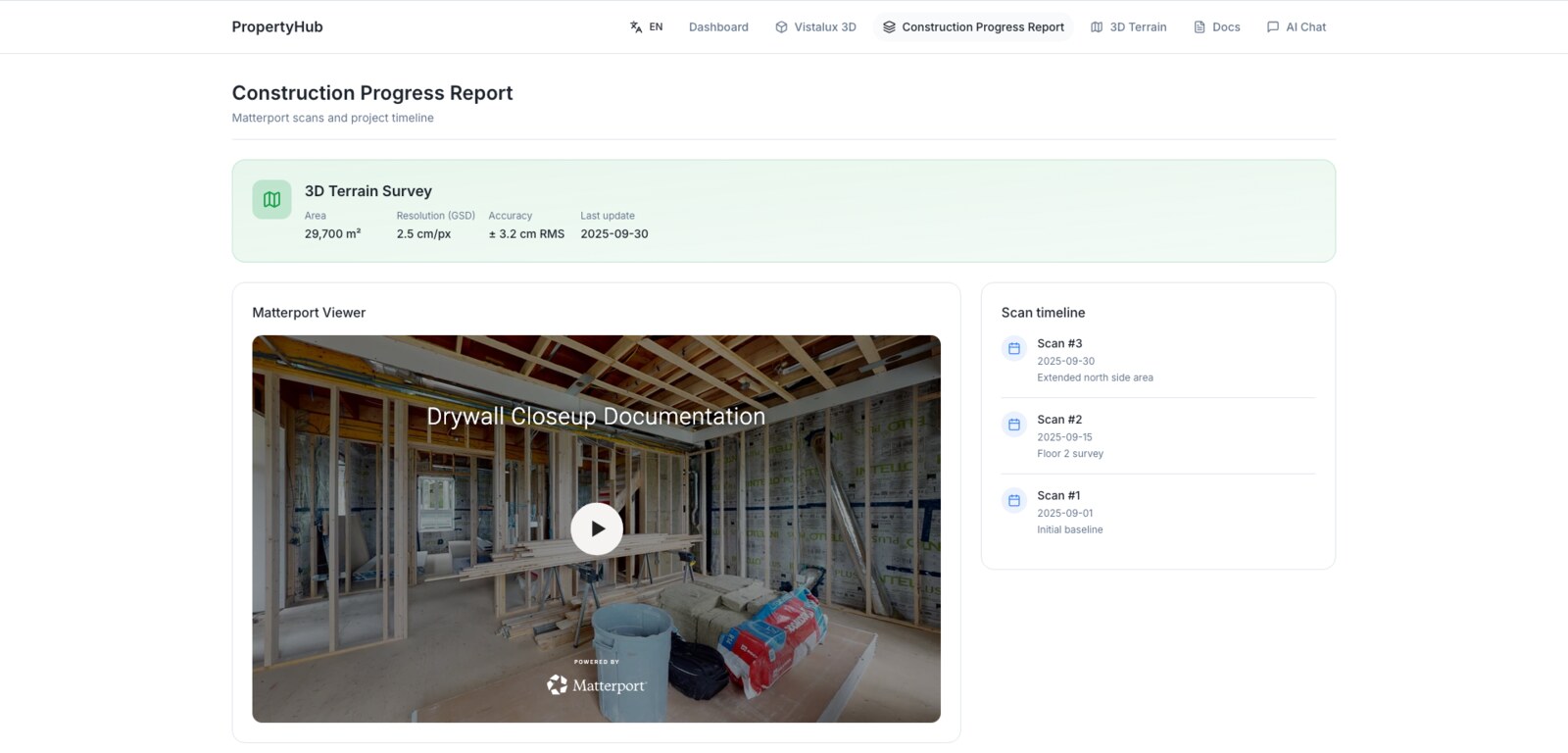Image resolution: width=1568 pixels, height=753 pixels.
Task: Click the 3D Terrain Survey heading
Action: coord(368,191)
